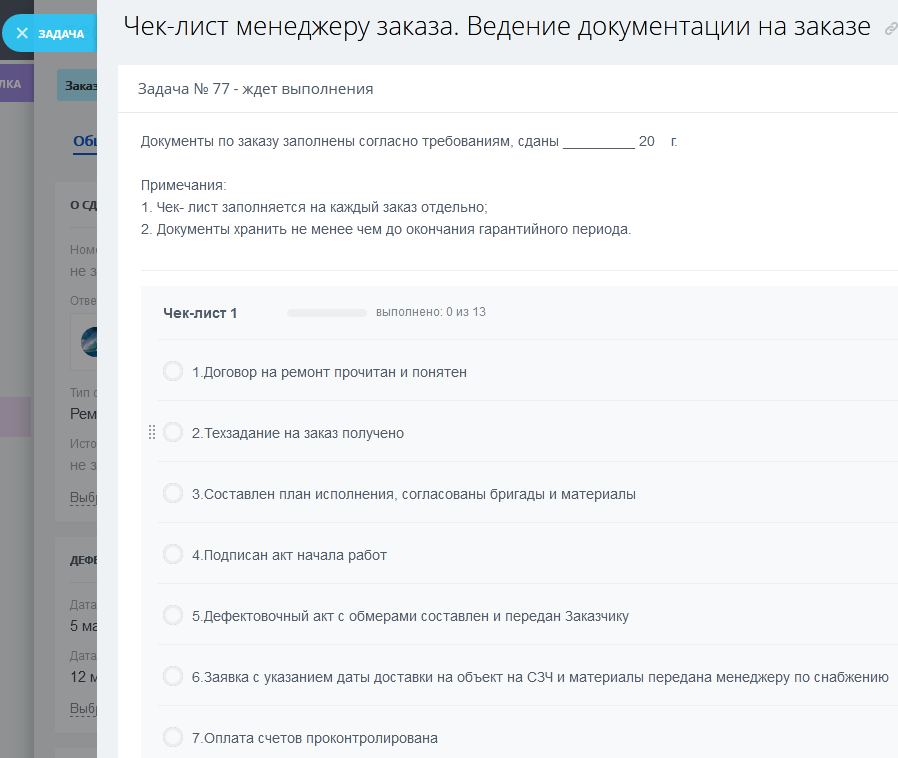Switch to the Общ tab behind the panel
898x758 pixels.
coord(85,141)
